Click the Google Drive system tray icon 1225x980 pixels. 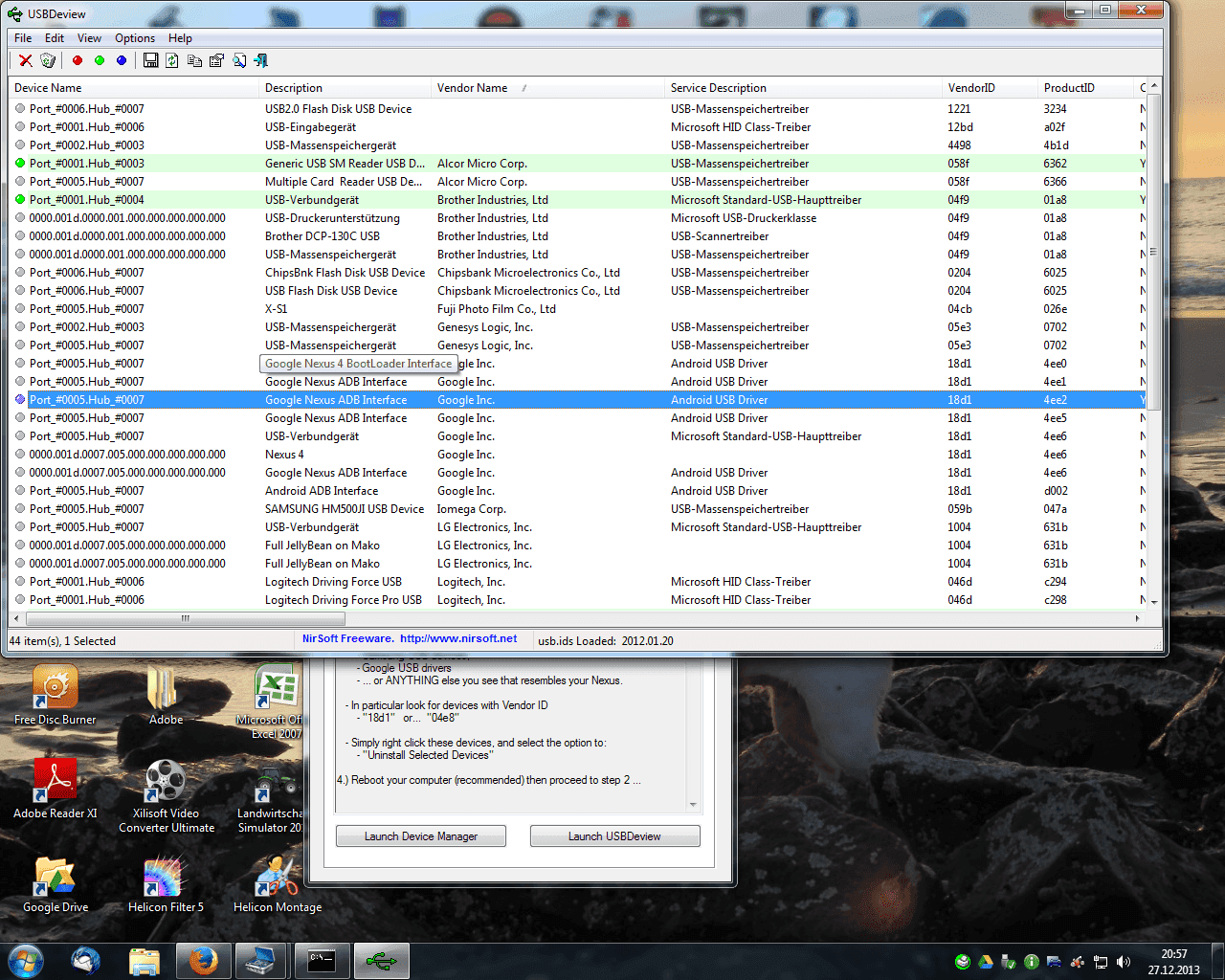pos(986,962)
